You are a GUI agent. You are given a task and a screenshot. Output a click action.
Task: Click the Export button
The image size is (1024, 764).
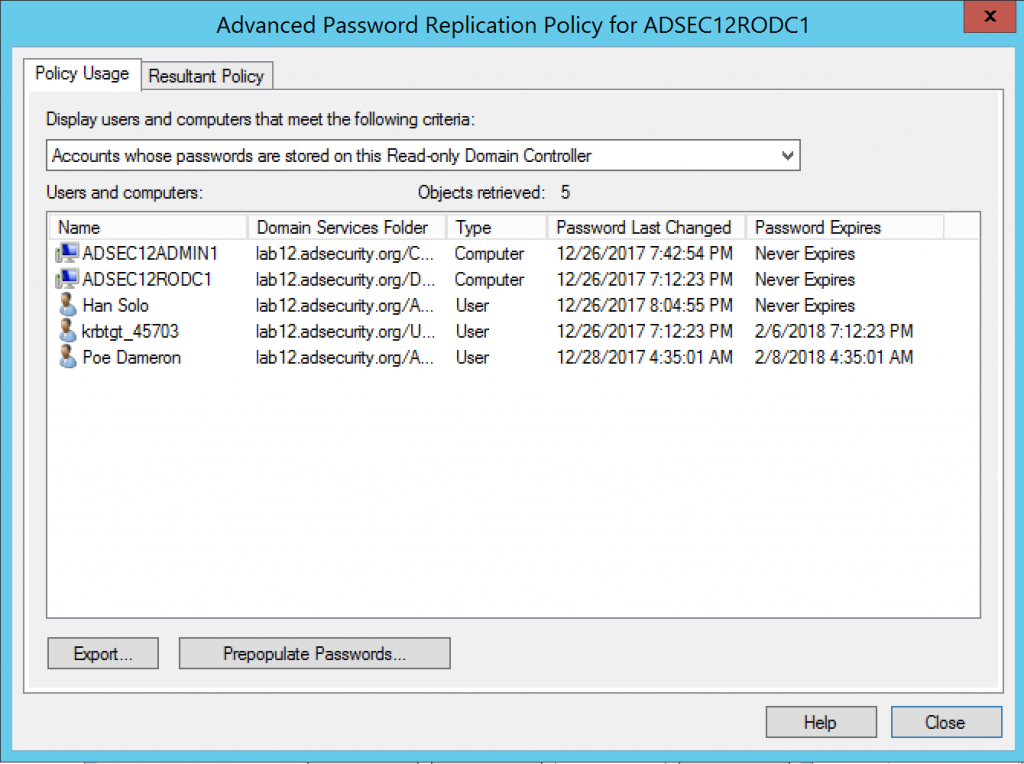[102, 653]
